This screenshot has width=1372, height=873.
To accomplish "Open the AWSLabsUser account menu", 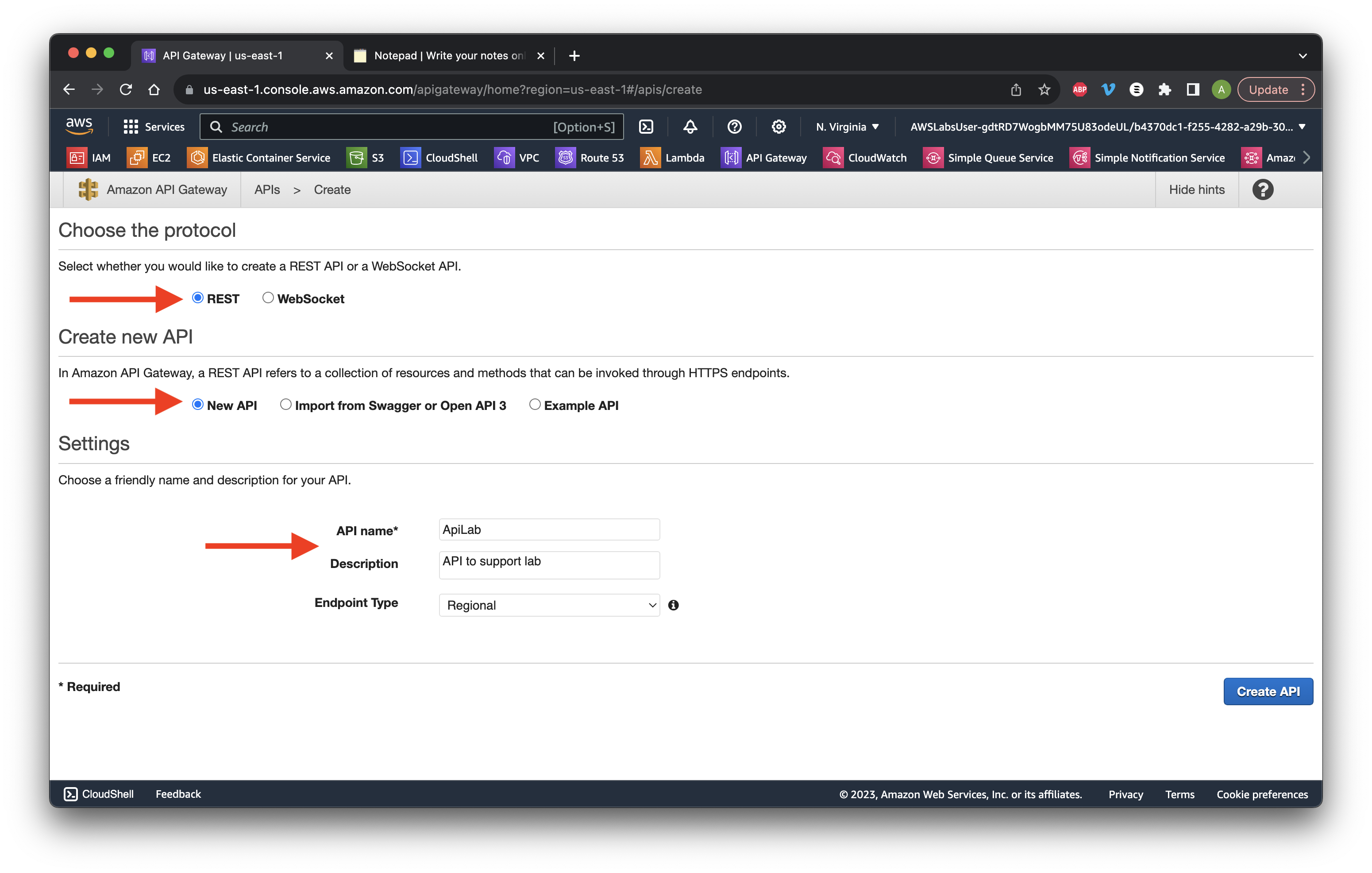I will (x=1108, y=127).
